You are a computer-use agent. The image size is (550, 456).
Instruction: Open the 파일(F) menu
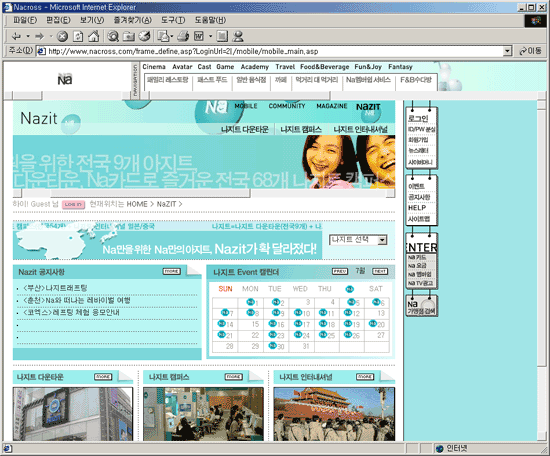coord(25,20)
